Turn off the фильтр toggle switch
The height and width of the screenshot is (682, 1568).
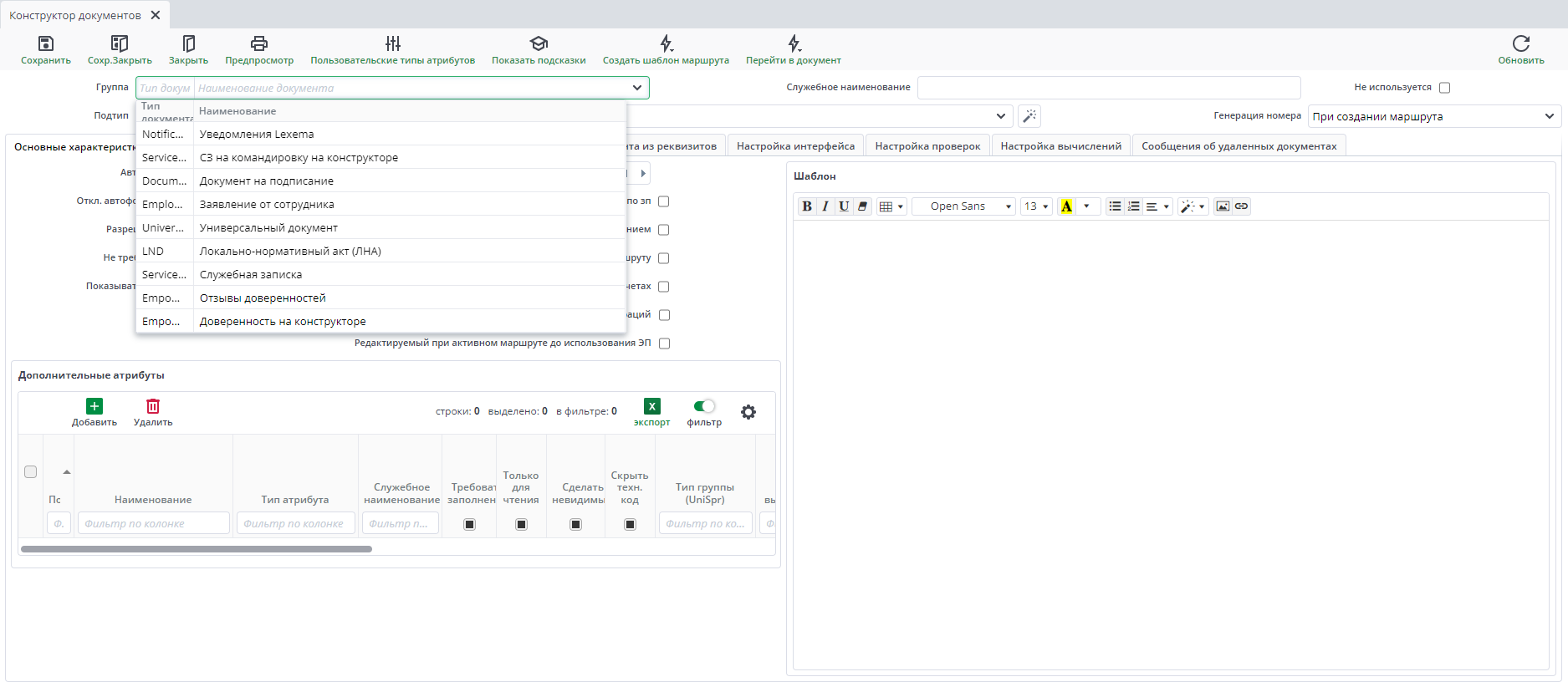[x=704, y=406]
